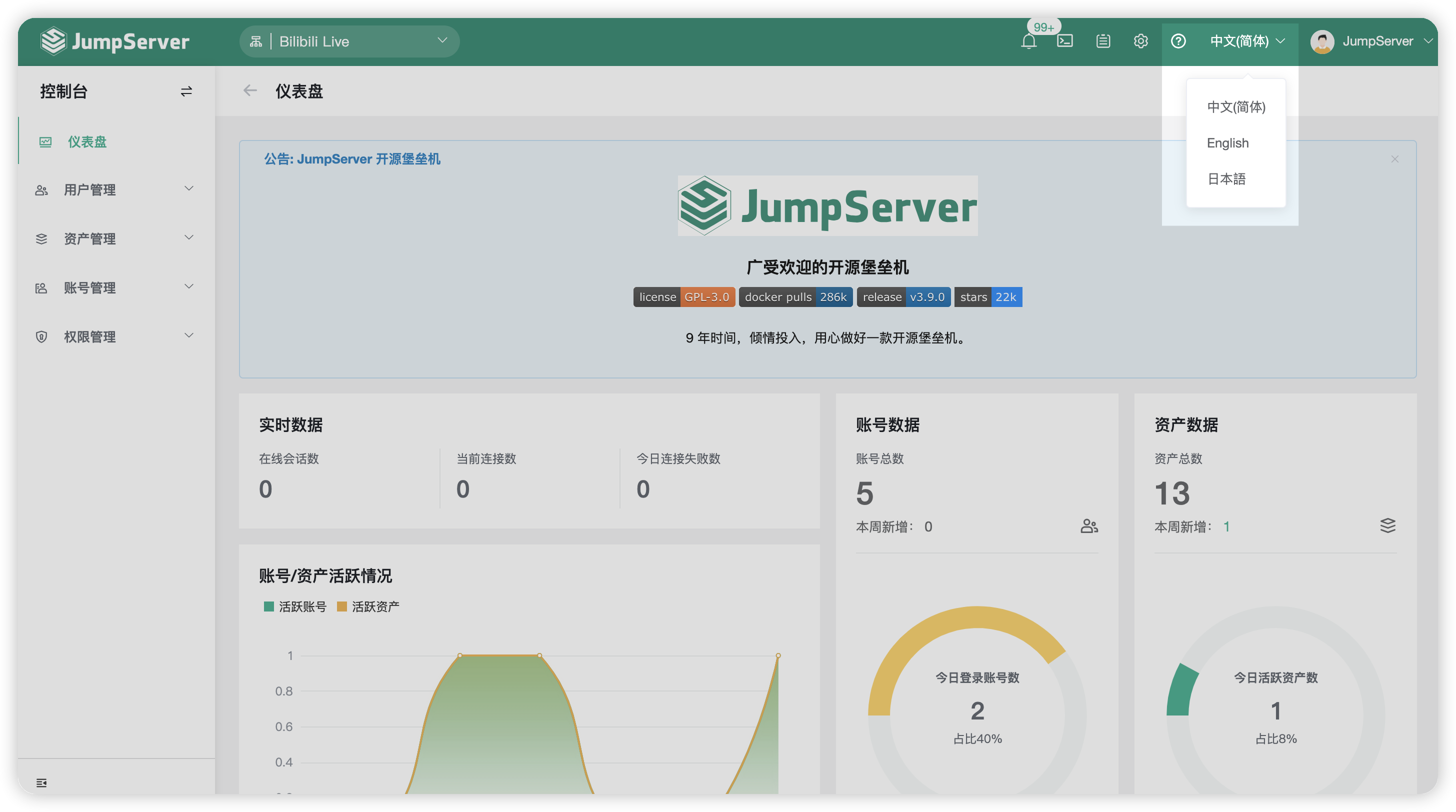Click the layers icon in asset data card
The height and width of the screenshot is (812, 1456).
pyautogui.click(x=1387, y=525)
